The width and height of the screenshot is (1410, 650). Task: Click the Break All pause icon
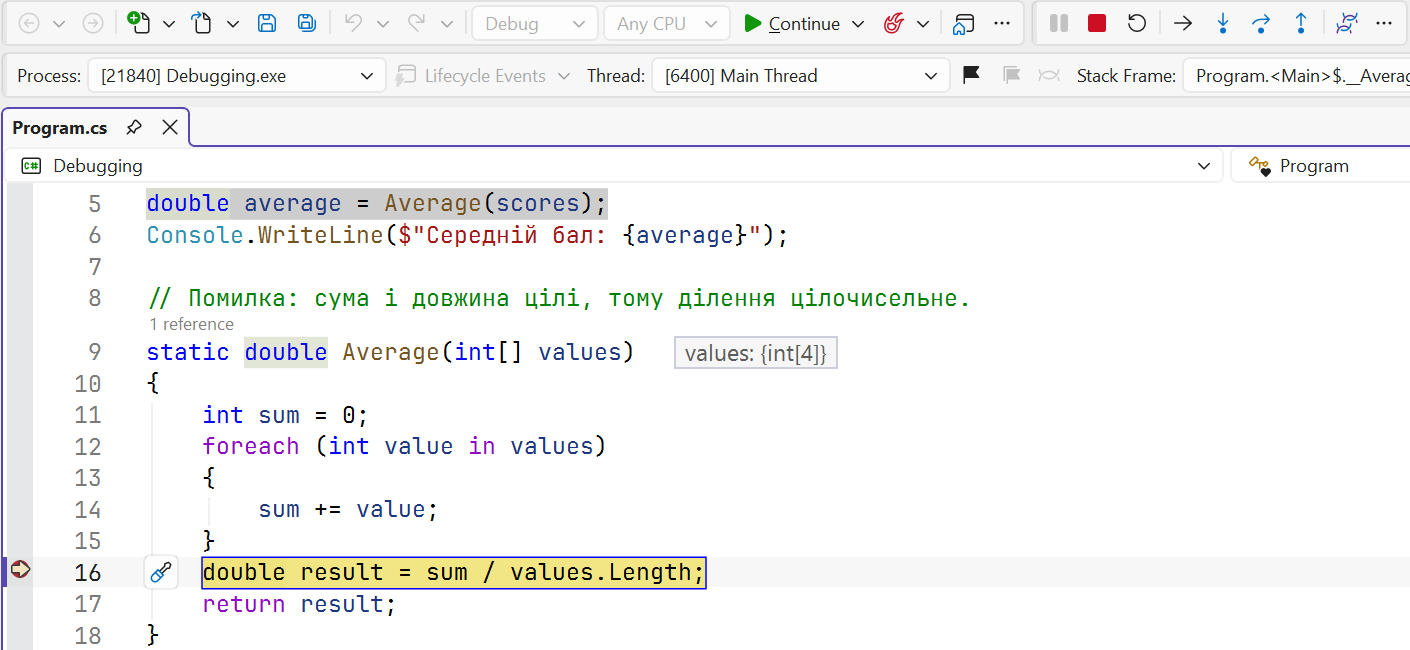coord(1058,23)
